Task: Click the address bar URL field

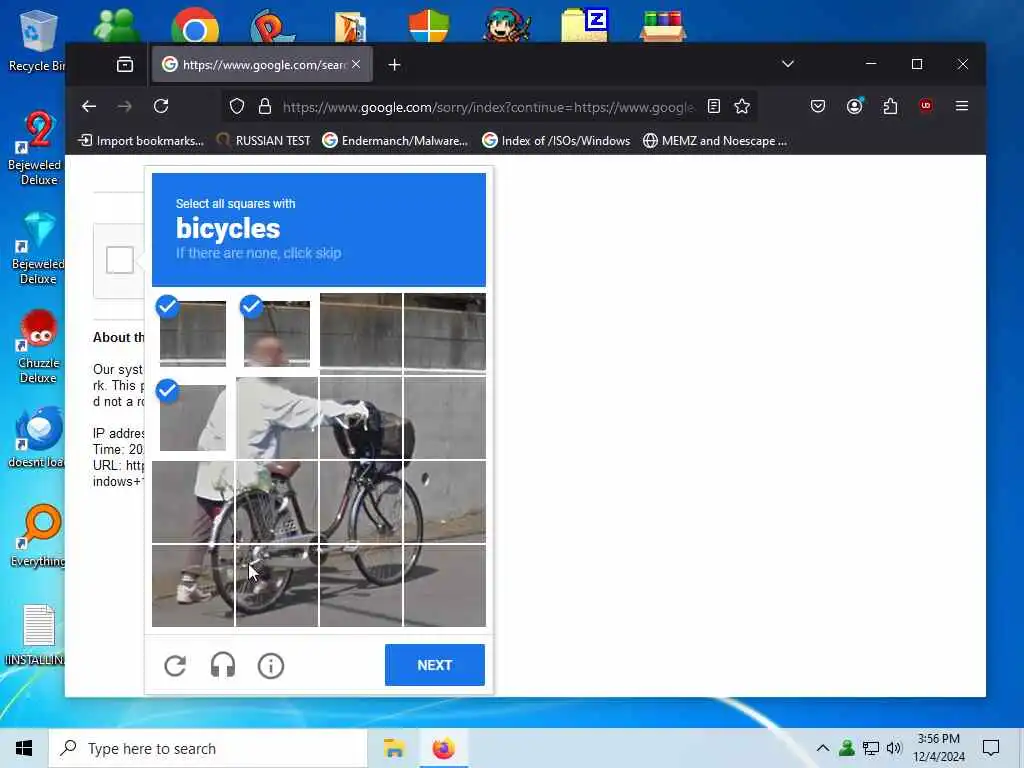Action: [488, 106]
